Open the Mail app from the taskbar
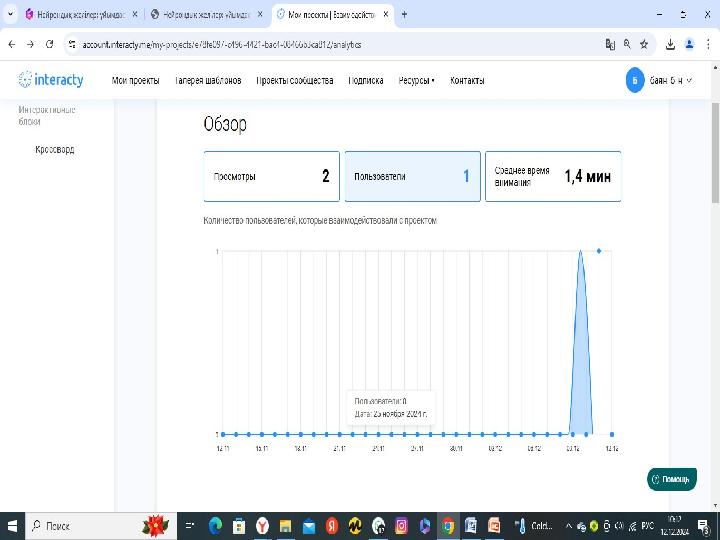This screenshot has width=720, height=540. click(309, 526)
